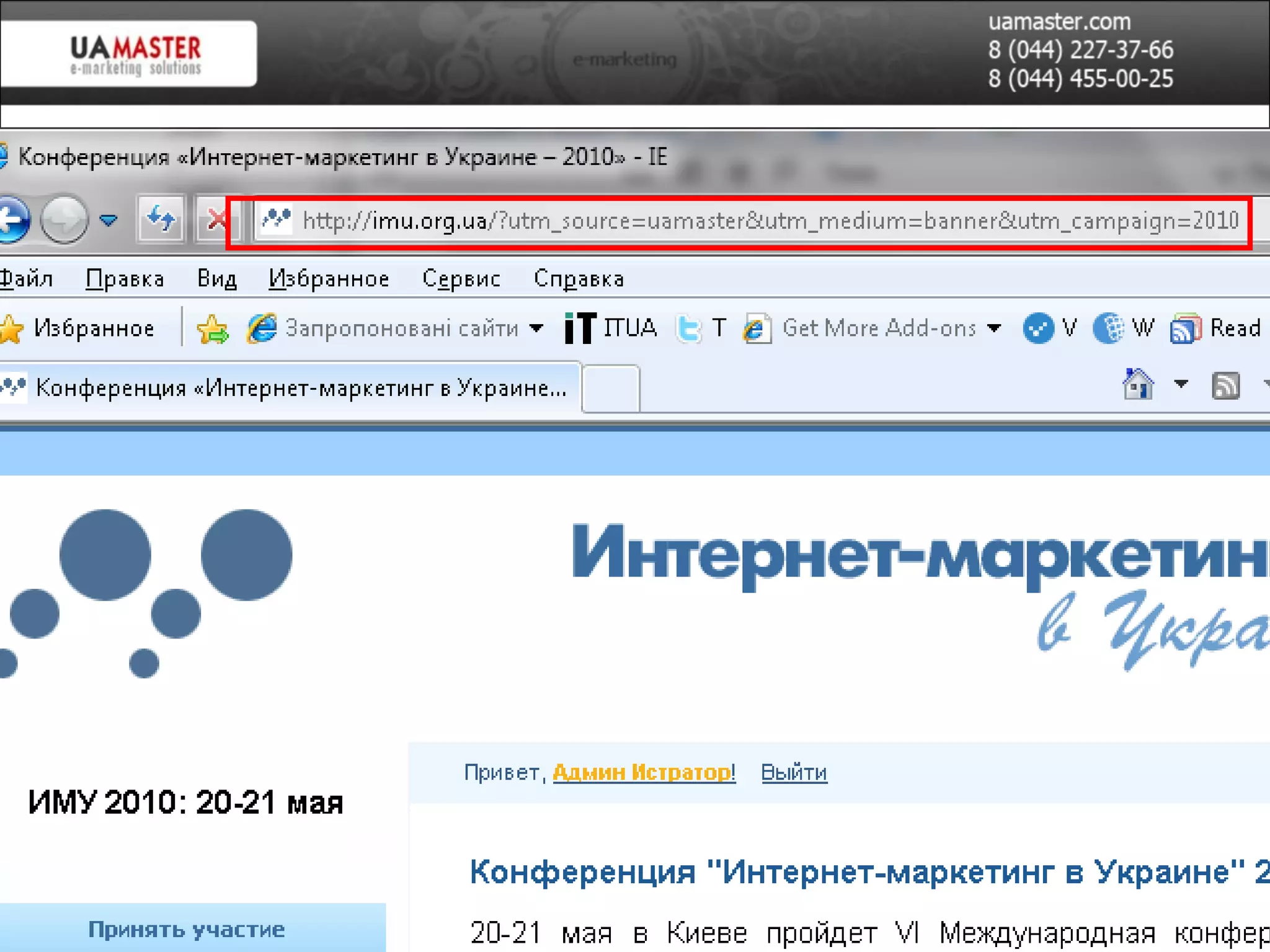The height and width of the screenshot is (952, 1270).
Task: Click the red Stop loading icon
Action: 214,219
